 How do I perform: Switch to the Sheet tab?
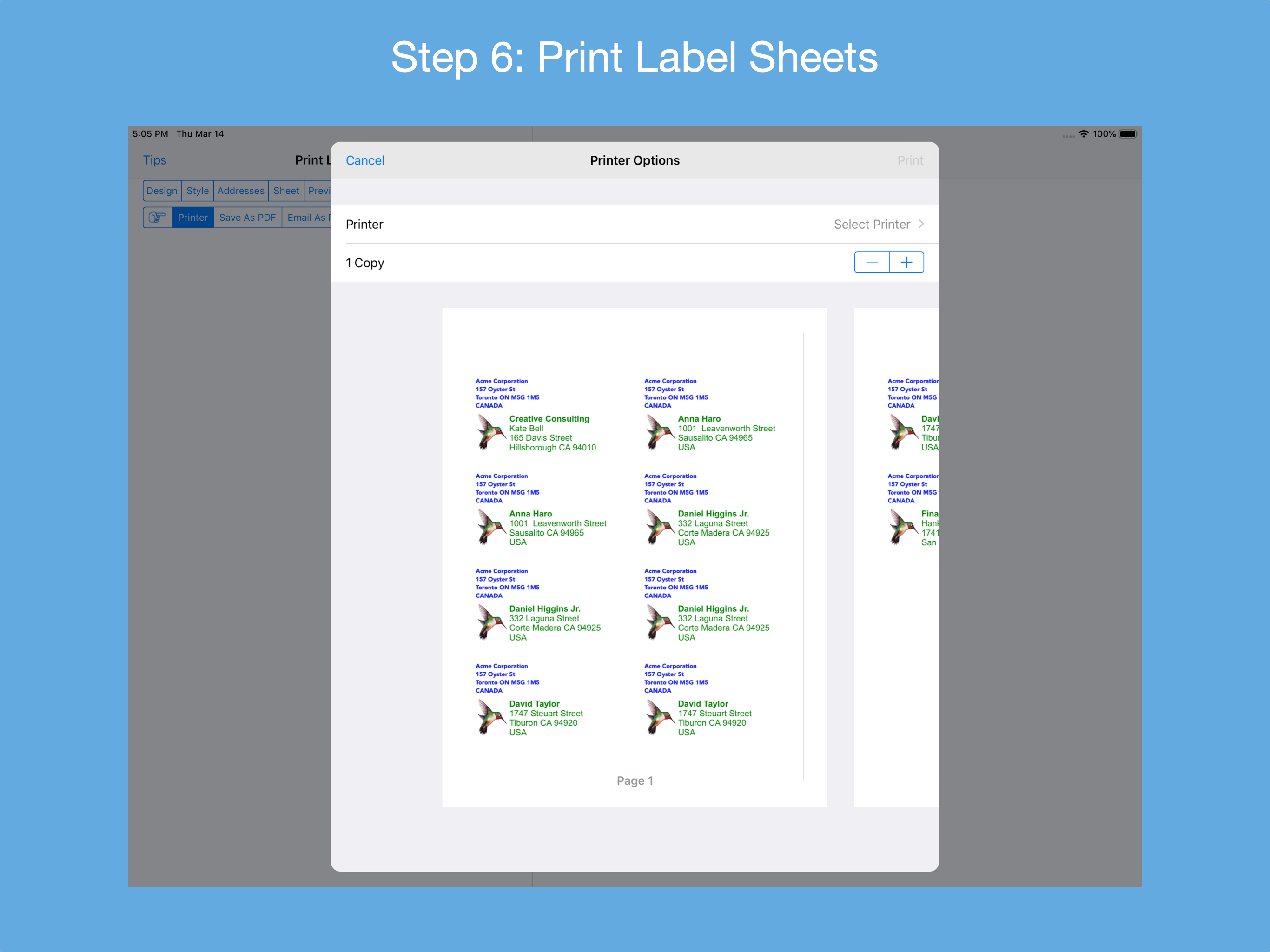coord(286,191)
